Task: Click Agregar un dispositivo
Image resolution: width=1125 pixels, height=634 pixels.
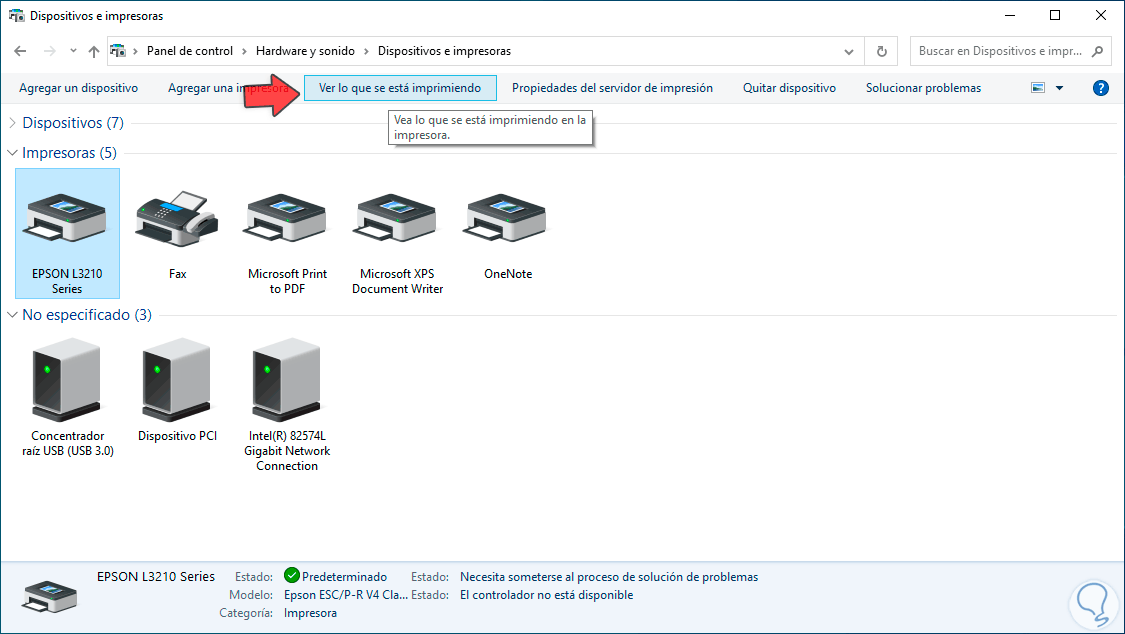Action: point(78,88)
